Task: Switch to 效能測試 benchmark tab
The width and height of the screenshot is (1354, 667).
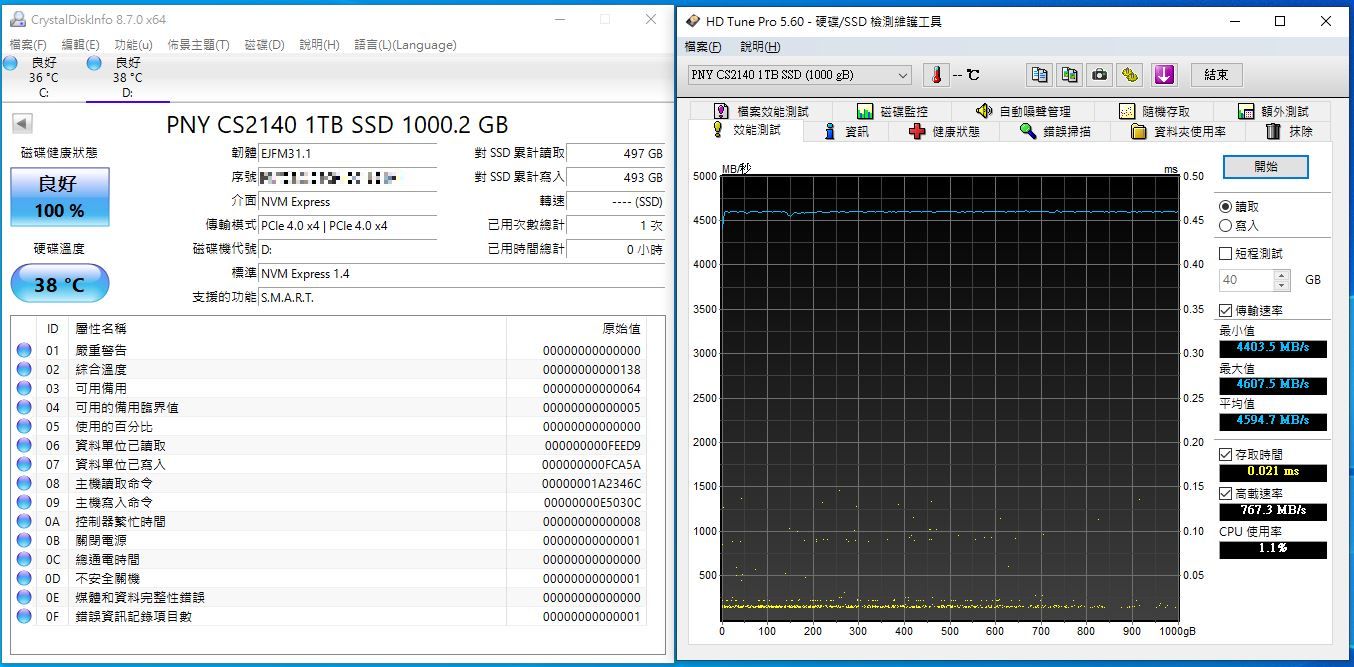Action: (x=745, y=130)
